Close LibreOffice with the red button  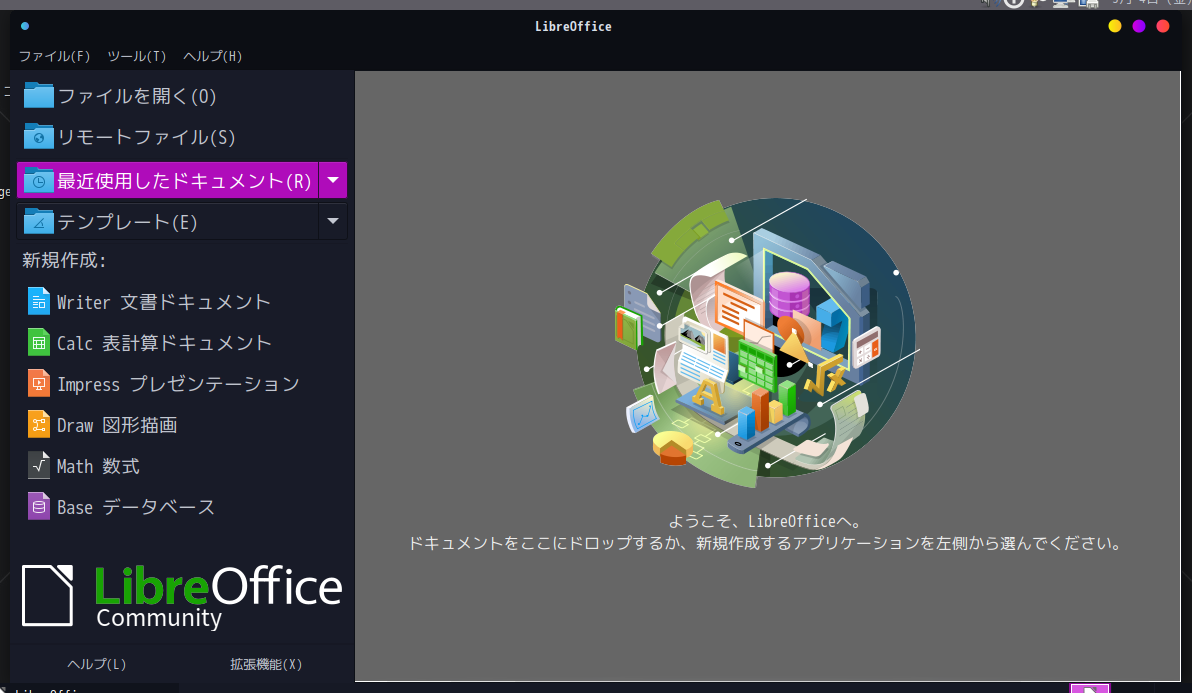pyautogui.click(x=1163, y=26)
